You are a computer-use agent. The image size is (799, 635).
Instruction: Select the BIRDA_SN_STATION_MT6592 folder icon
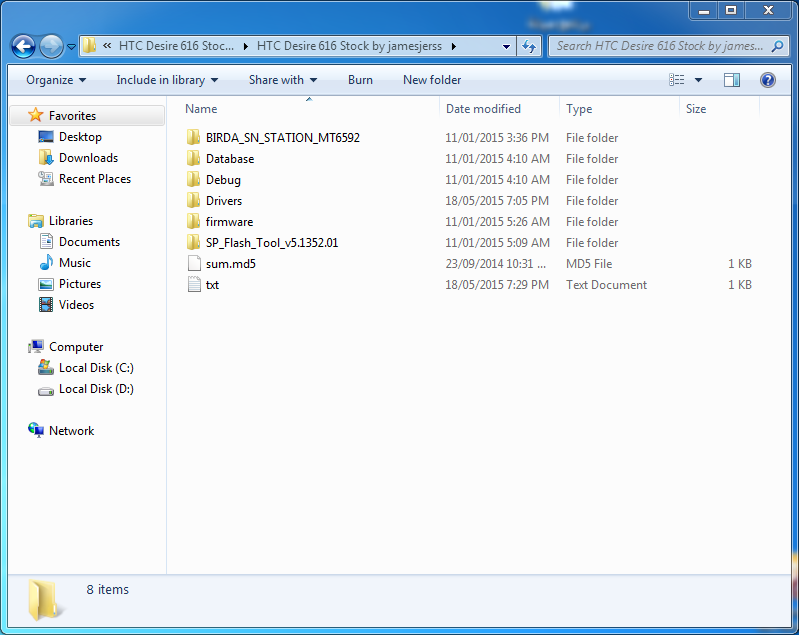click(x=194, y=137)
